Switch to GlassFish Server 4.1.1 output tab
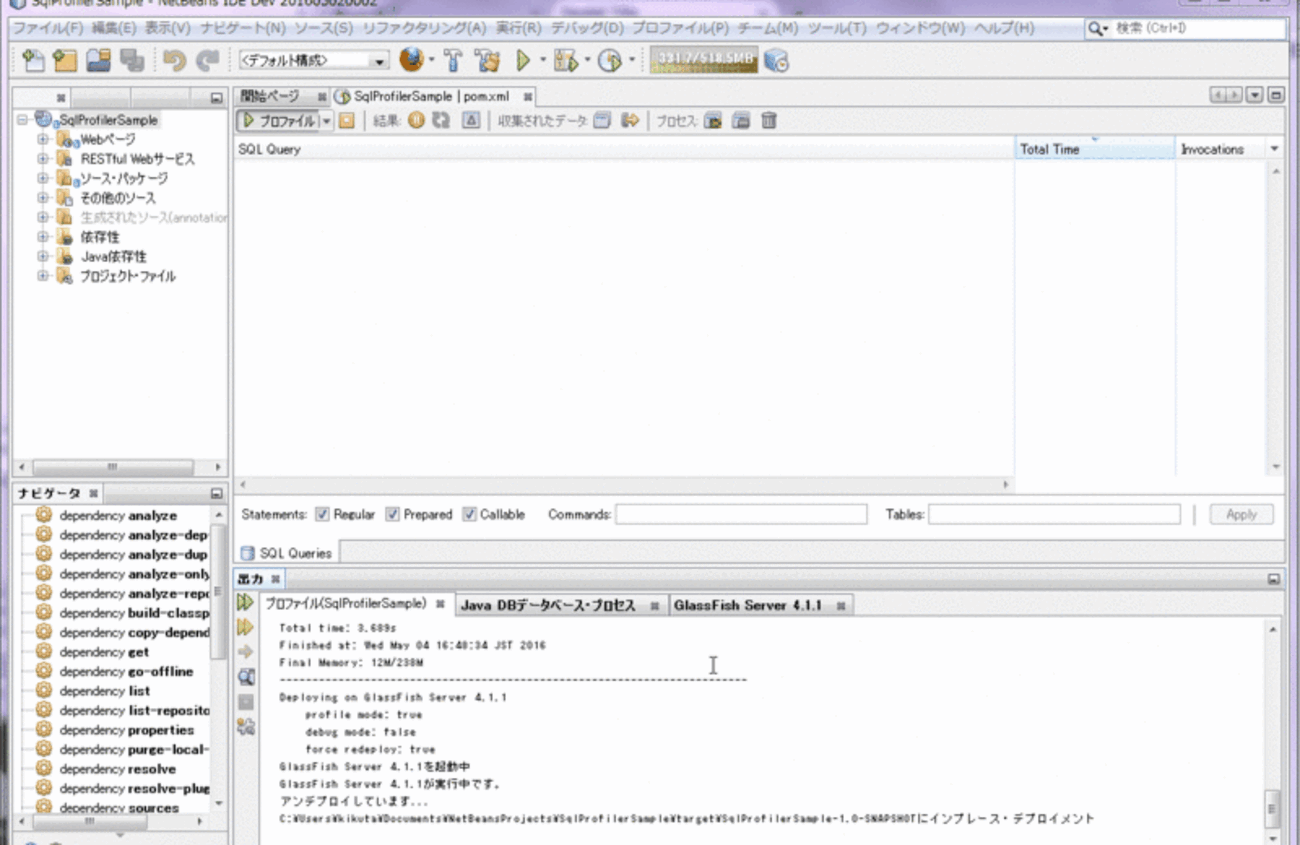Screen dimensions: 1300x845 (747, 606)
